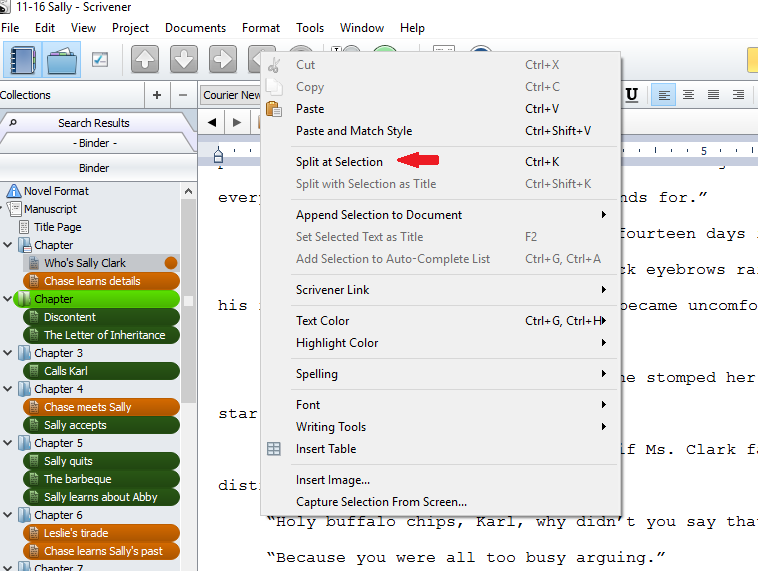Move item right with the right-arrow button
The height and width of the screenshot is (571, 758).
[222, 59]
